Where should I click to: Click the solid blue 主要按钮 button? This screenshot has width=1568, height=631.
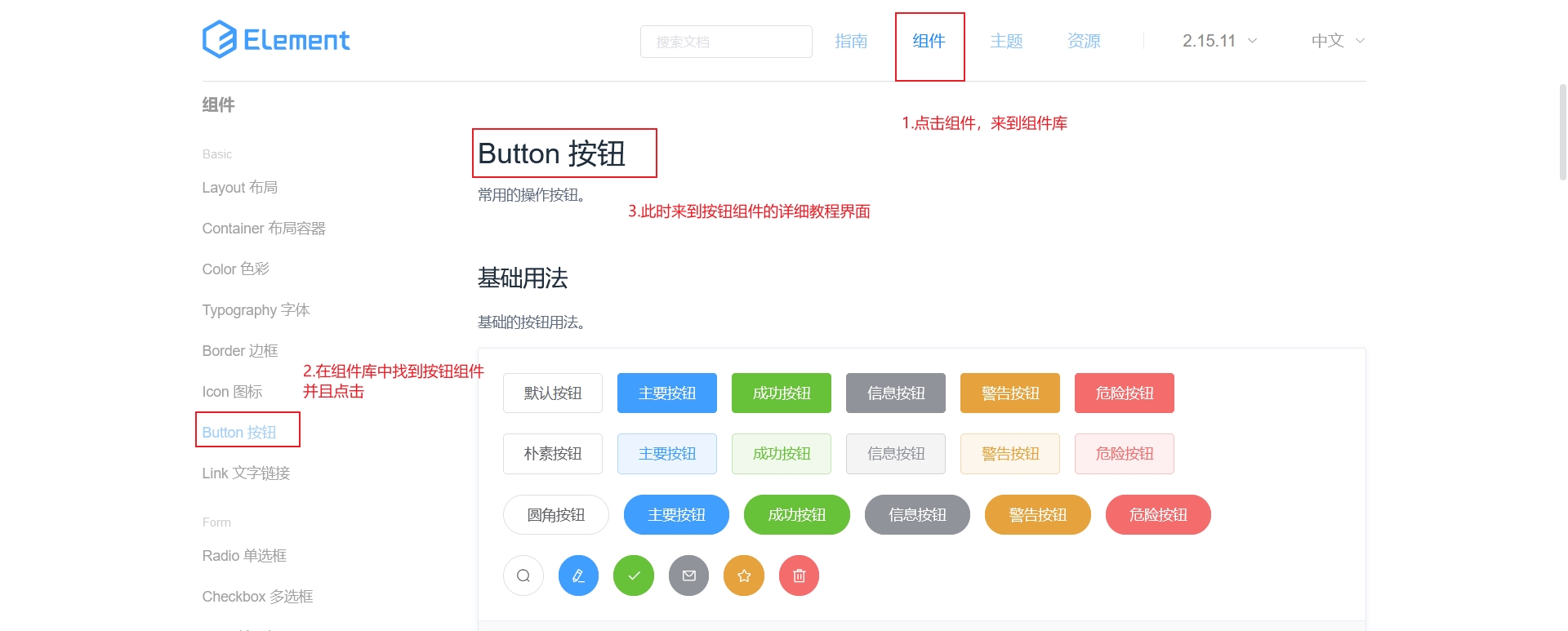(667, 393)
